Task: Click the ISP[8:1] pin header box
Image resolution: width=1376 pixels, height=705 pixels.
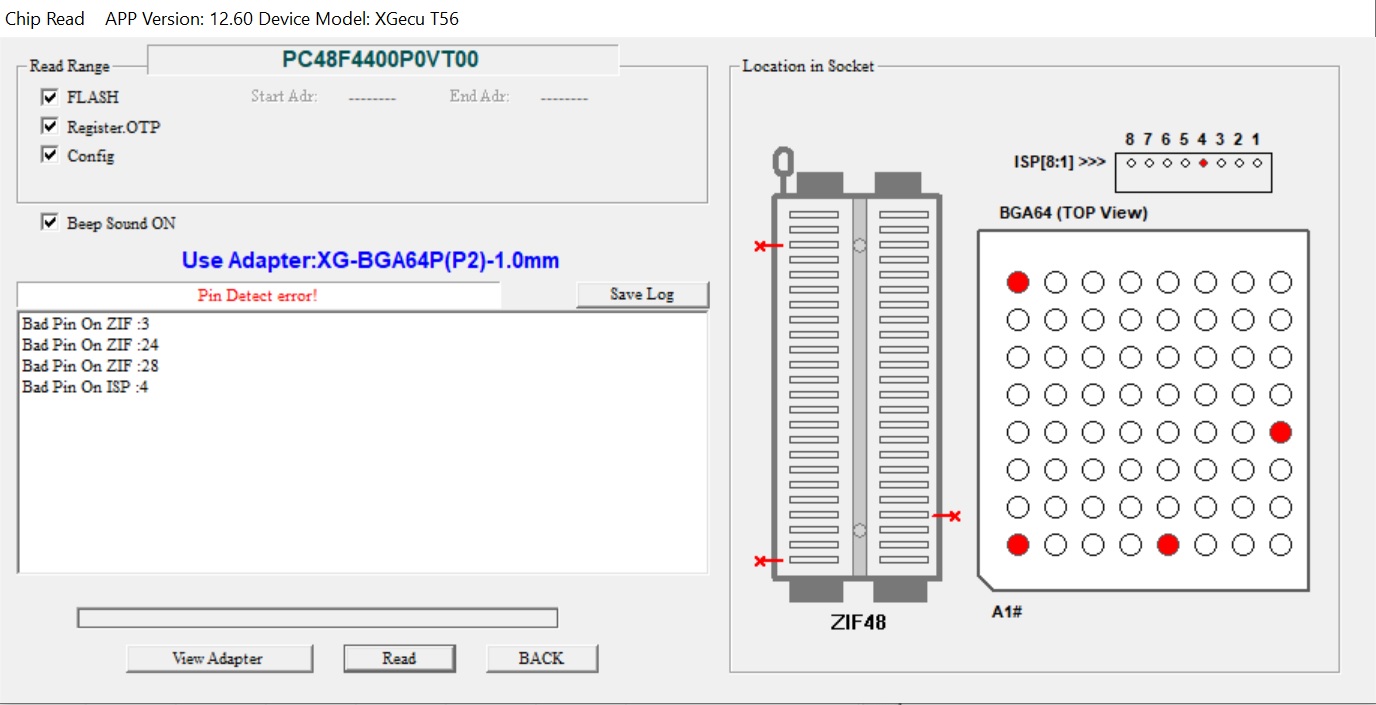Action: (1192, 170)
